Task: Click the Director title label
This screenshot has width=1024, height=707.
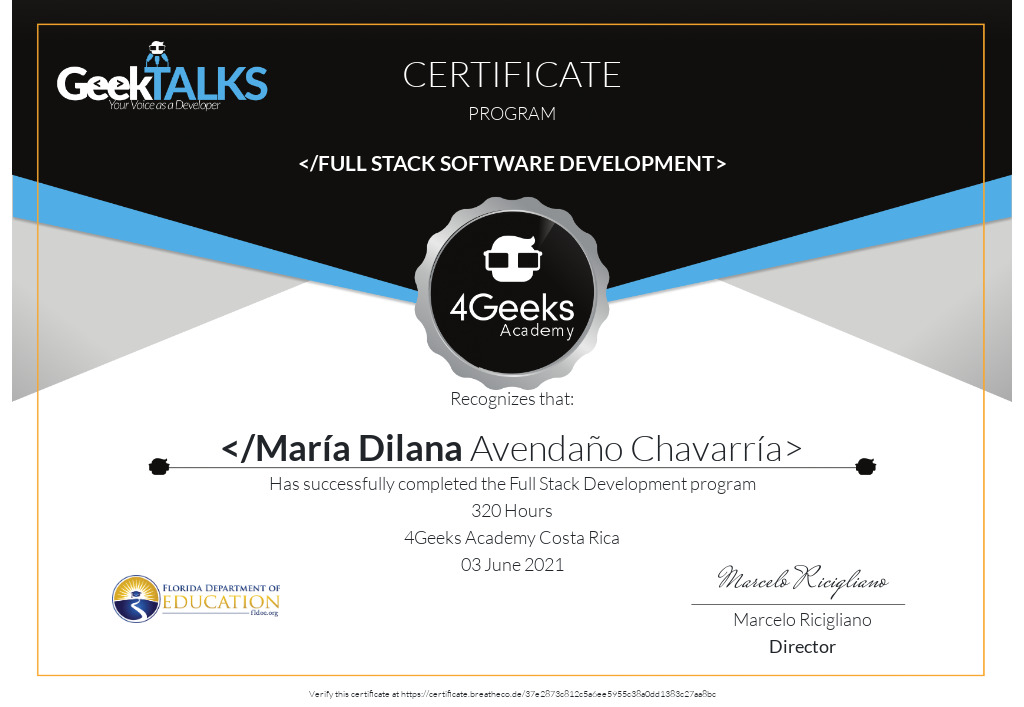Action: pyautogui.click(x=801, y=647)
